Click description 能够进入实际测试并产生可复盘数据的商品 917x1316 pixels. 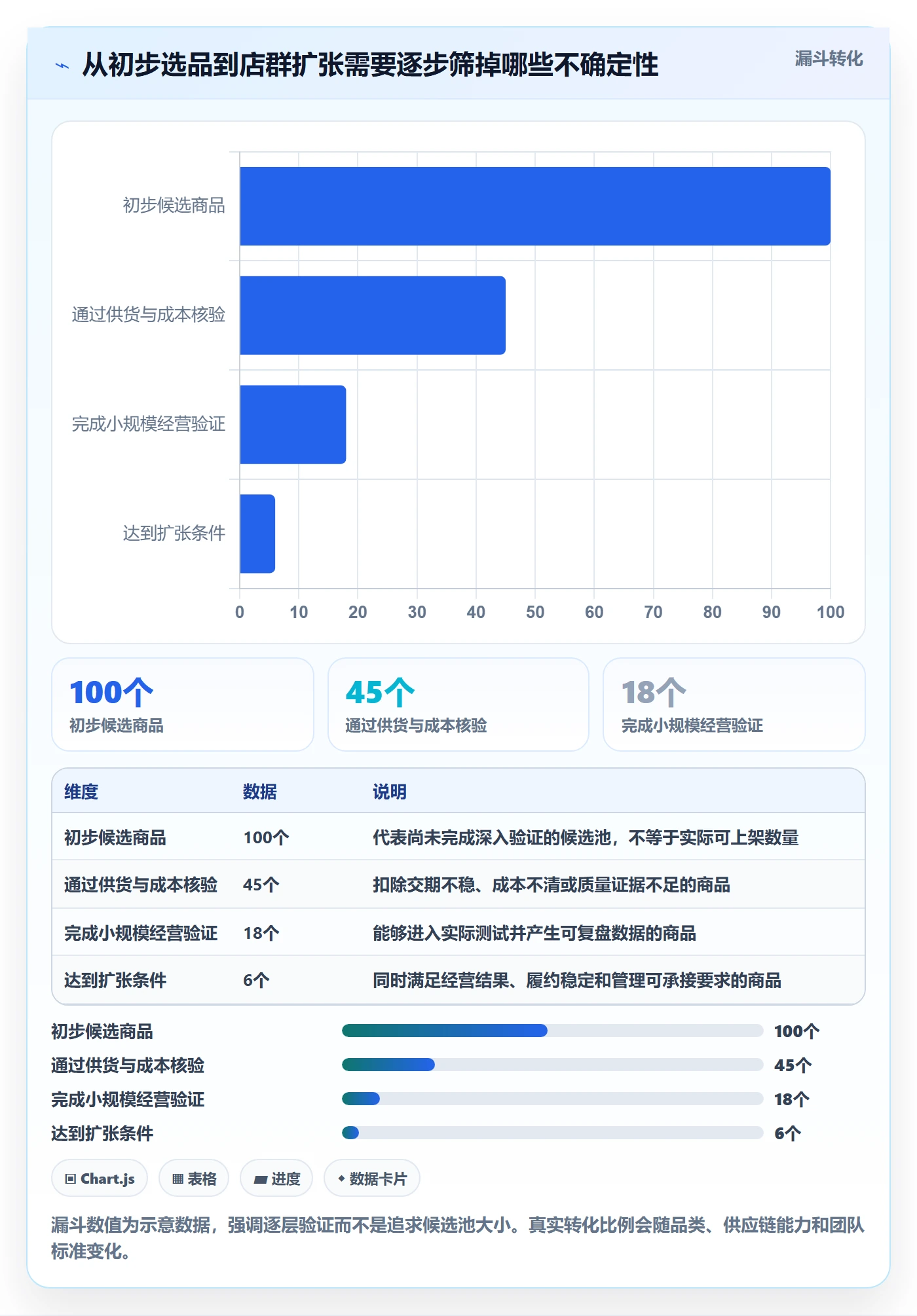[x=534, y=933]
